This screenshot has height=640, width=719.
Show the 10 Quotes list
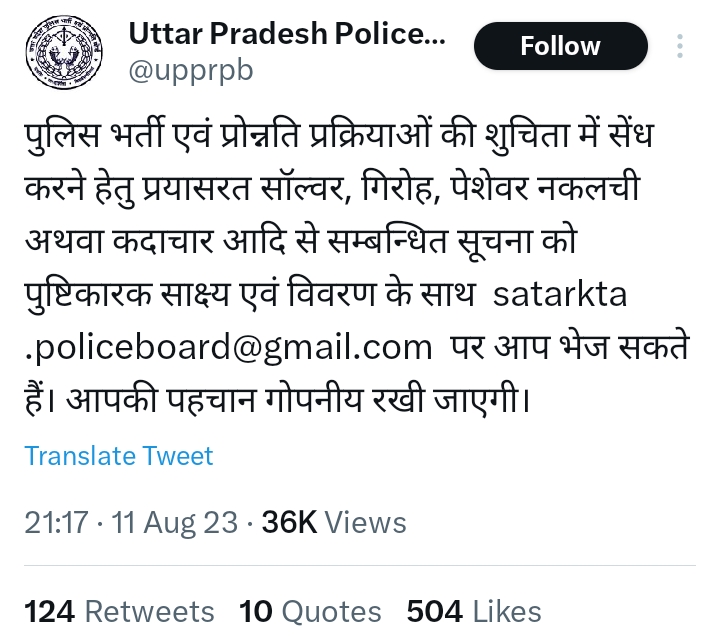(x=310, y=611)
